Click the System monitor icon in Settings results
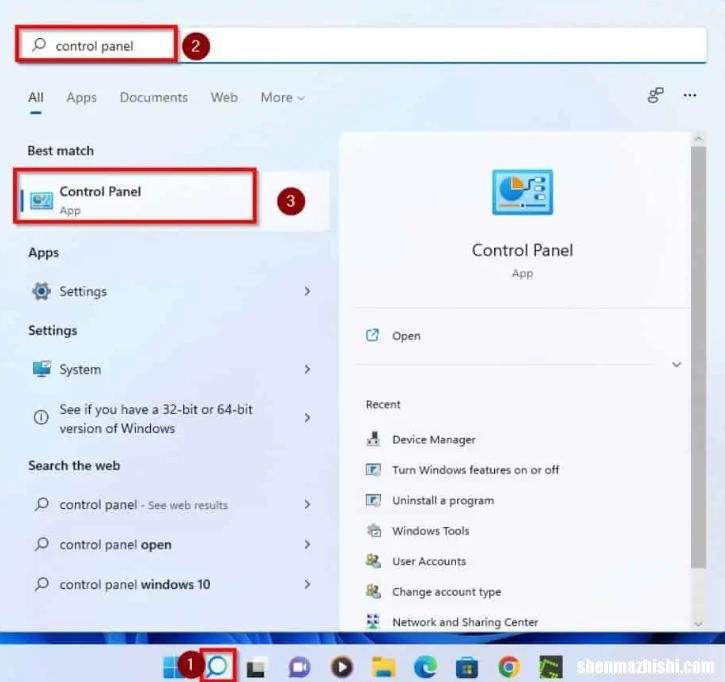 pyautogui.click(x=42, y=369)
